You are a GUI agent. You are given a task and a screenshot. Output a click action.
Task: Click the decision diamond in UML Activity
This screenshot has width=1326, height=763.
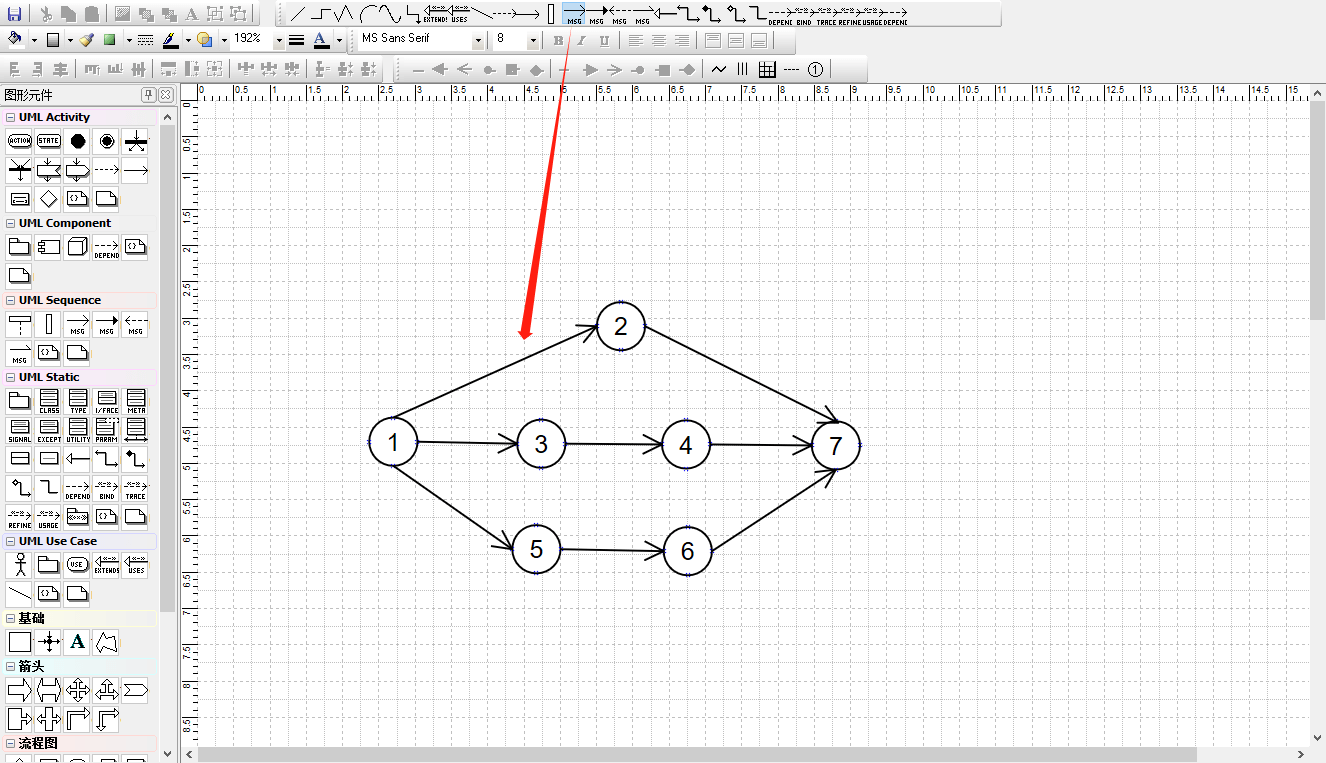[48, 198]
